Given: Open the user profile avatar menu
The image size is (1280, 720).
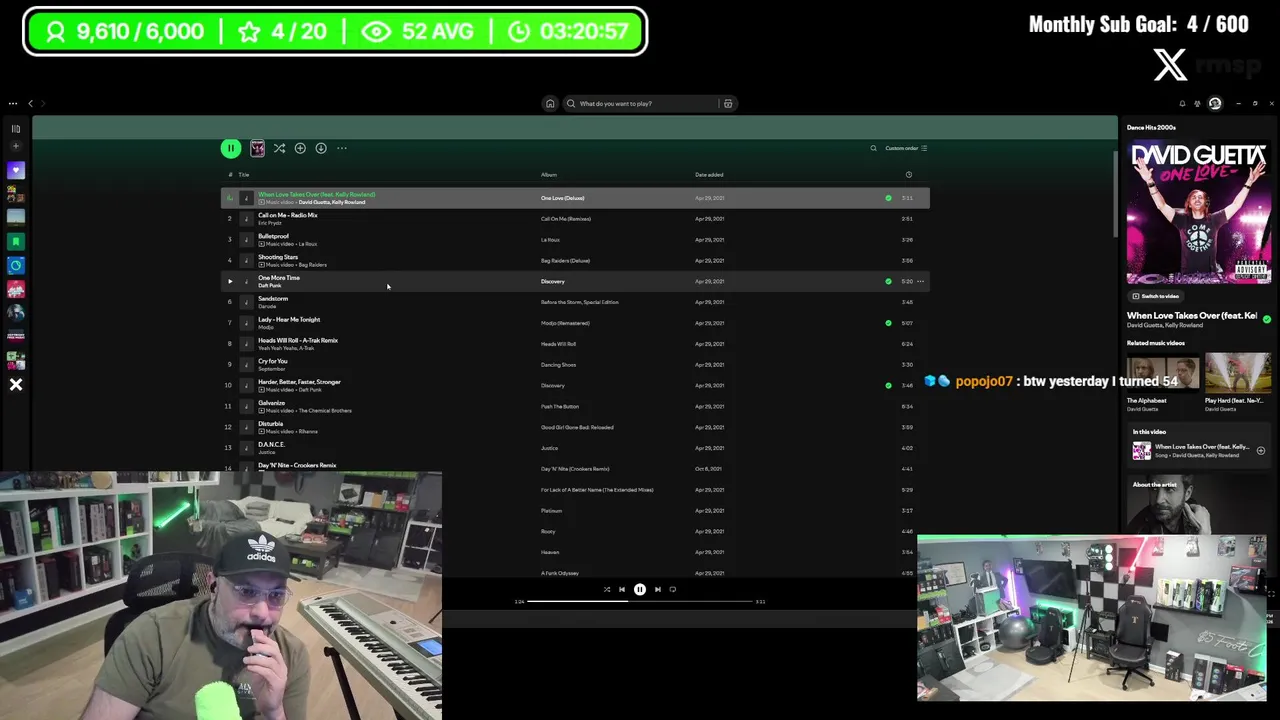Looking at the screenshot, I should tap(1215, 103).
